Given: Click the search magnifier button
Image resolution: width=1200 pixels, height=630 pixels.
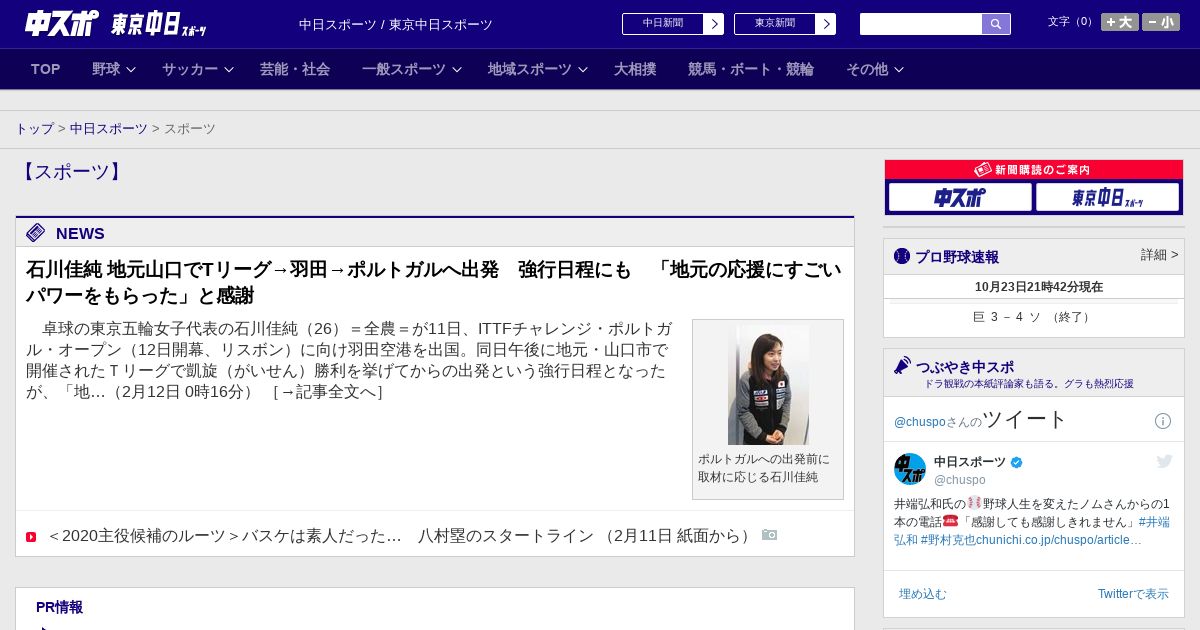Looking at the screenshot, I should [x=996, y=24].
